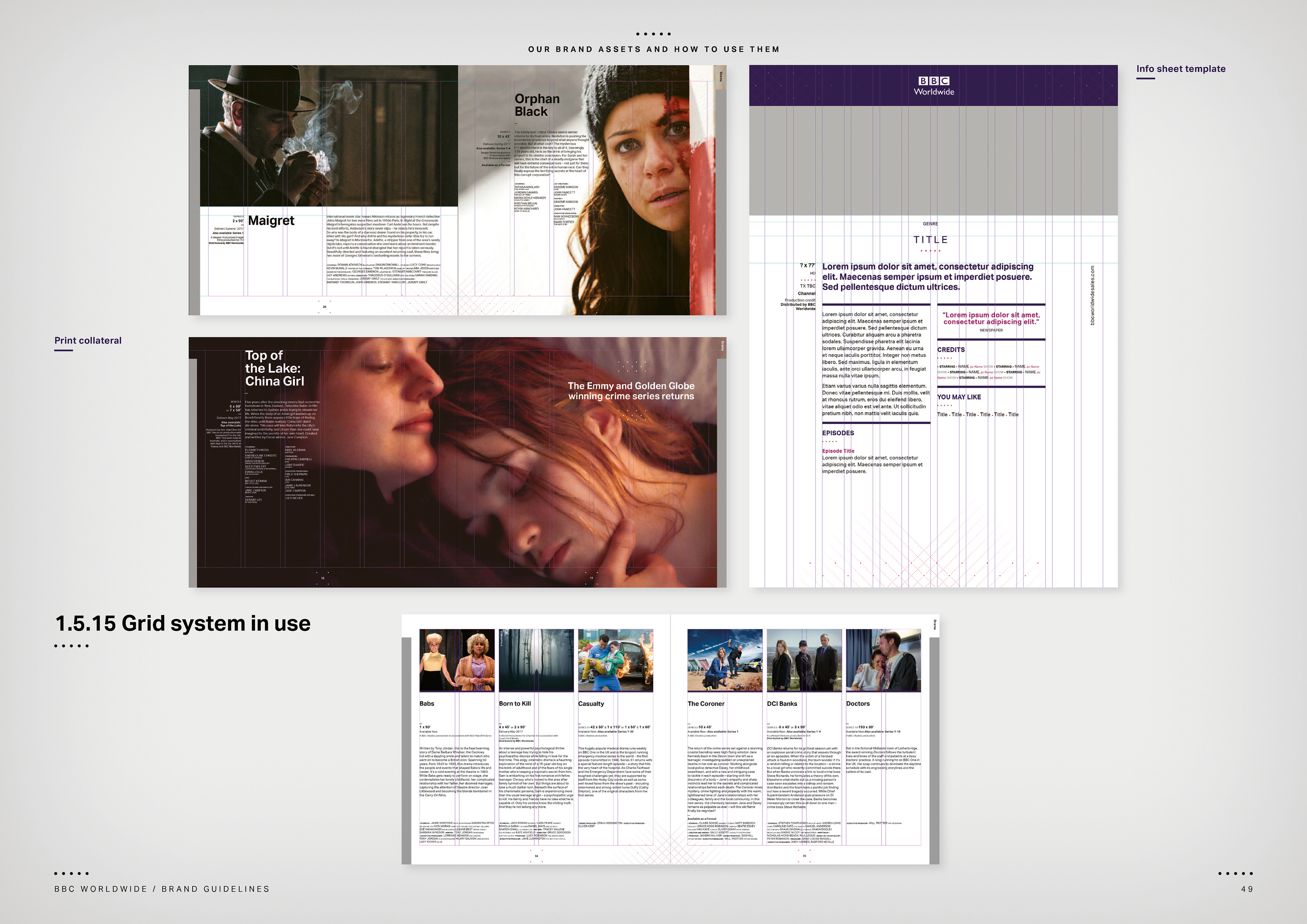Click the magenta newspaper quote 'Lorem ipsum dolor sit amet'
The width and height of the screenshot is (1307, 924).
tap(991, 318)
